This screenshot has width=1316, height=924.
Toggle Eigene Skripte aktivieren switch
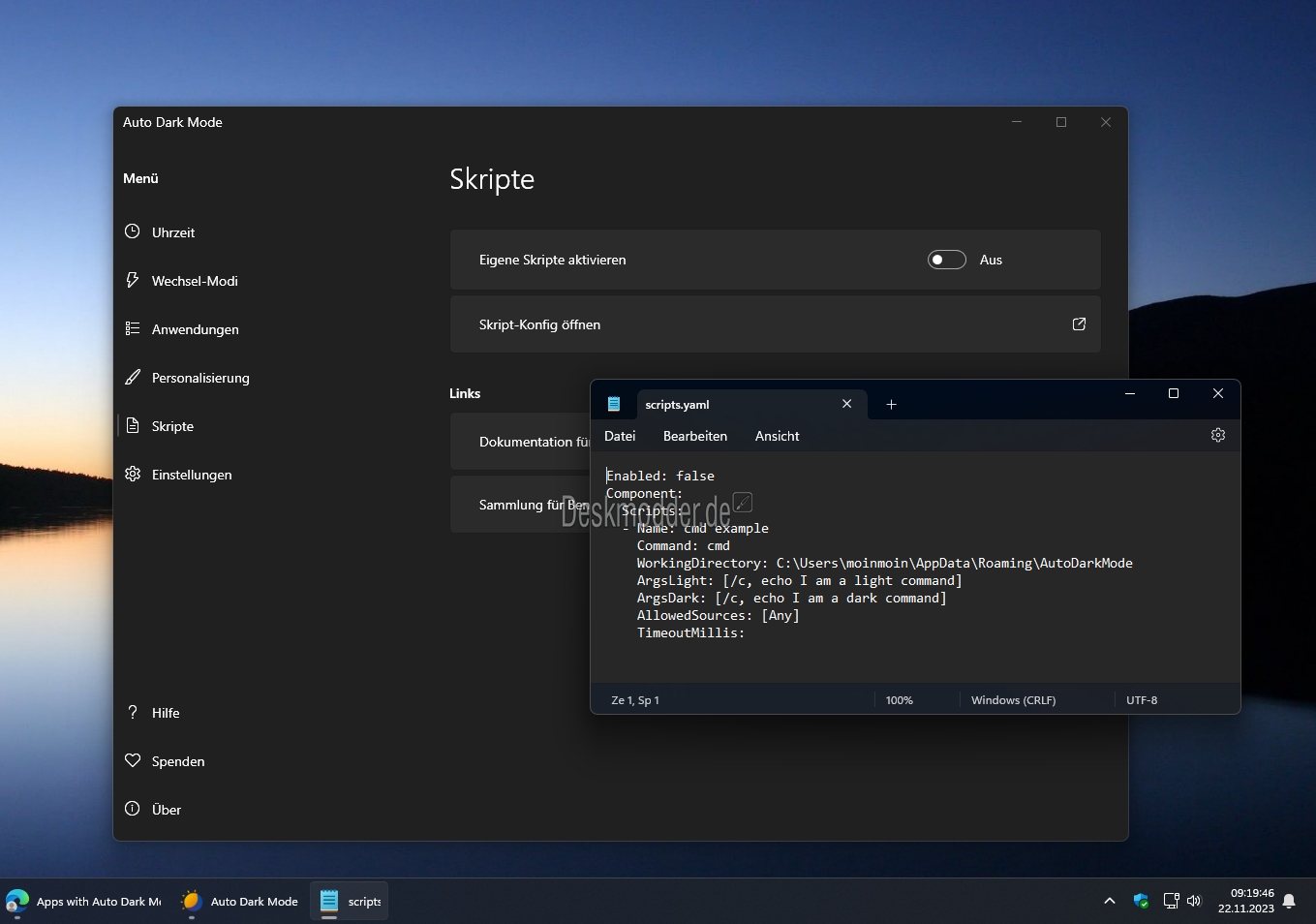point(947,260)
